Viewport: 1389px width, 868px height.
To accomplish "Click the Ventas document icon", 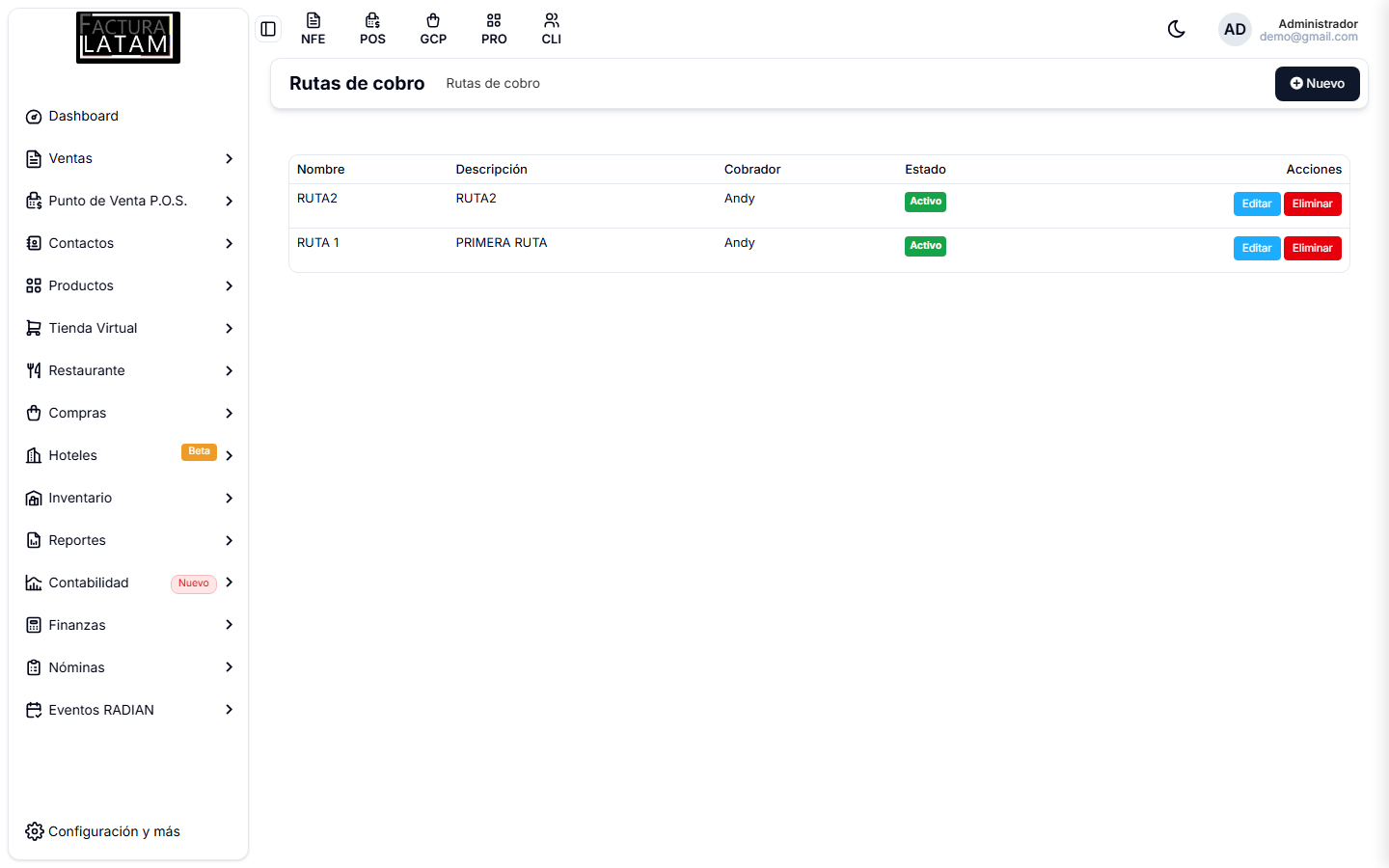I will 34,159.
